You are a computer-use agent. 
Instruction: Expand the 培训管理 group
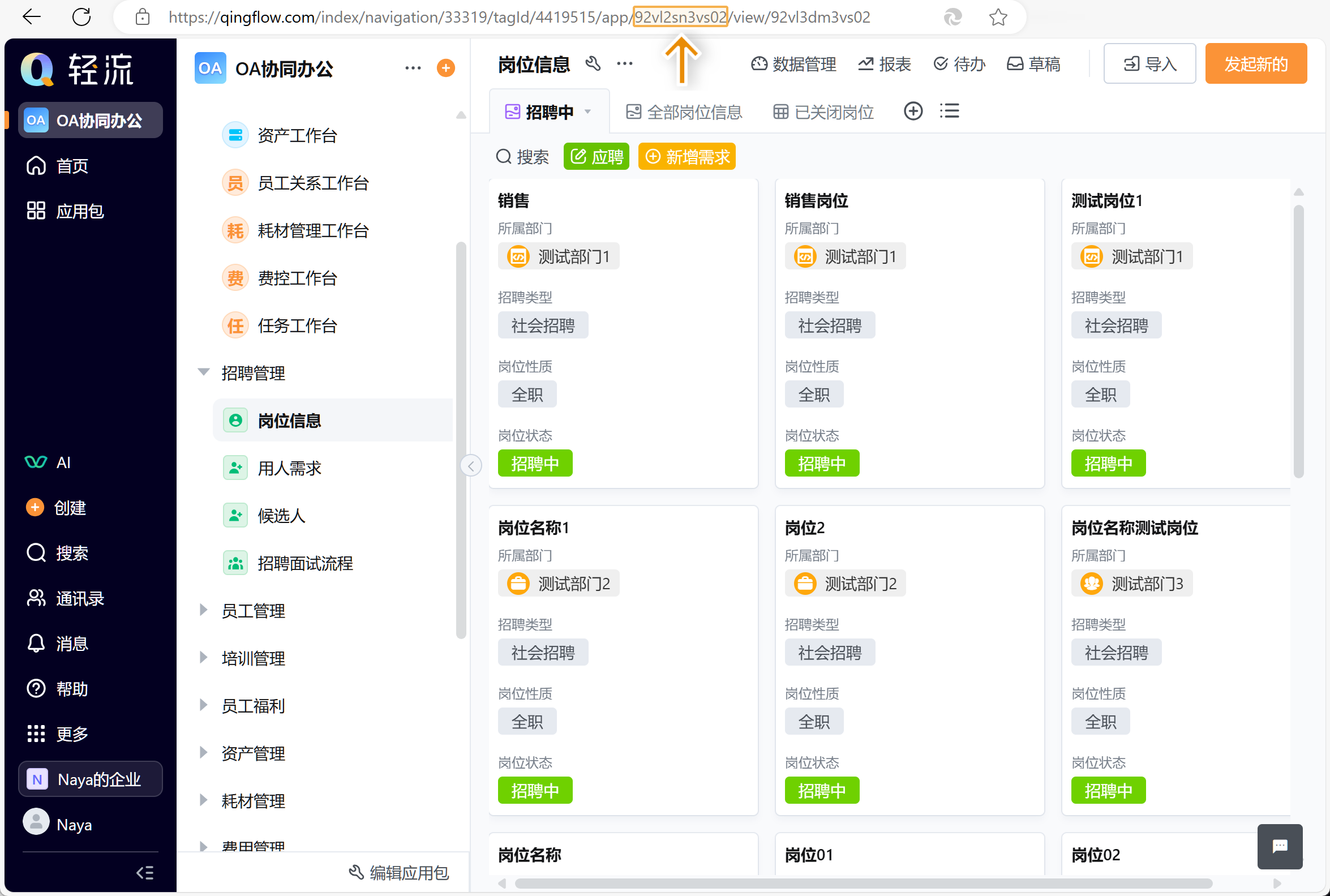click(203, 658)
